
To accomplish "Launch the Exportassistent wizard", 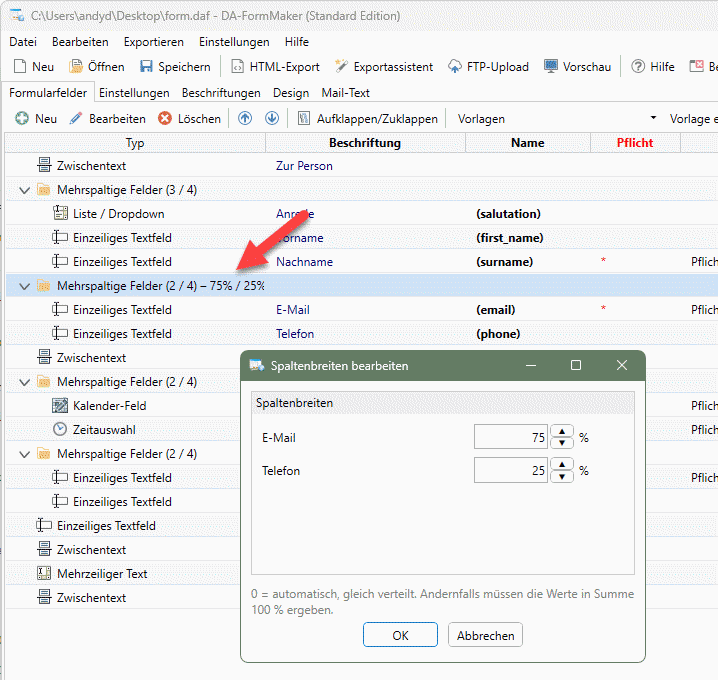I will (x=384, y=66).
